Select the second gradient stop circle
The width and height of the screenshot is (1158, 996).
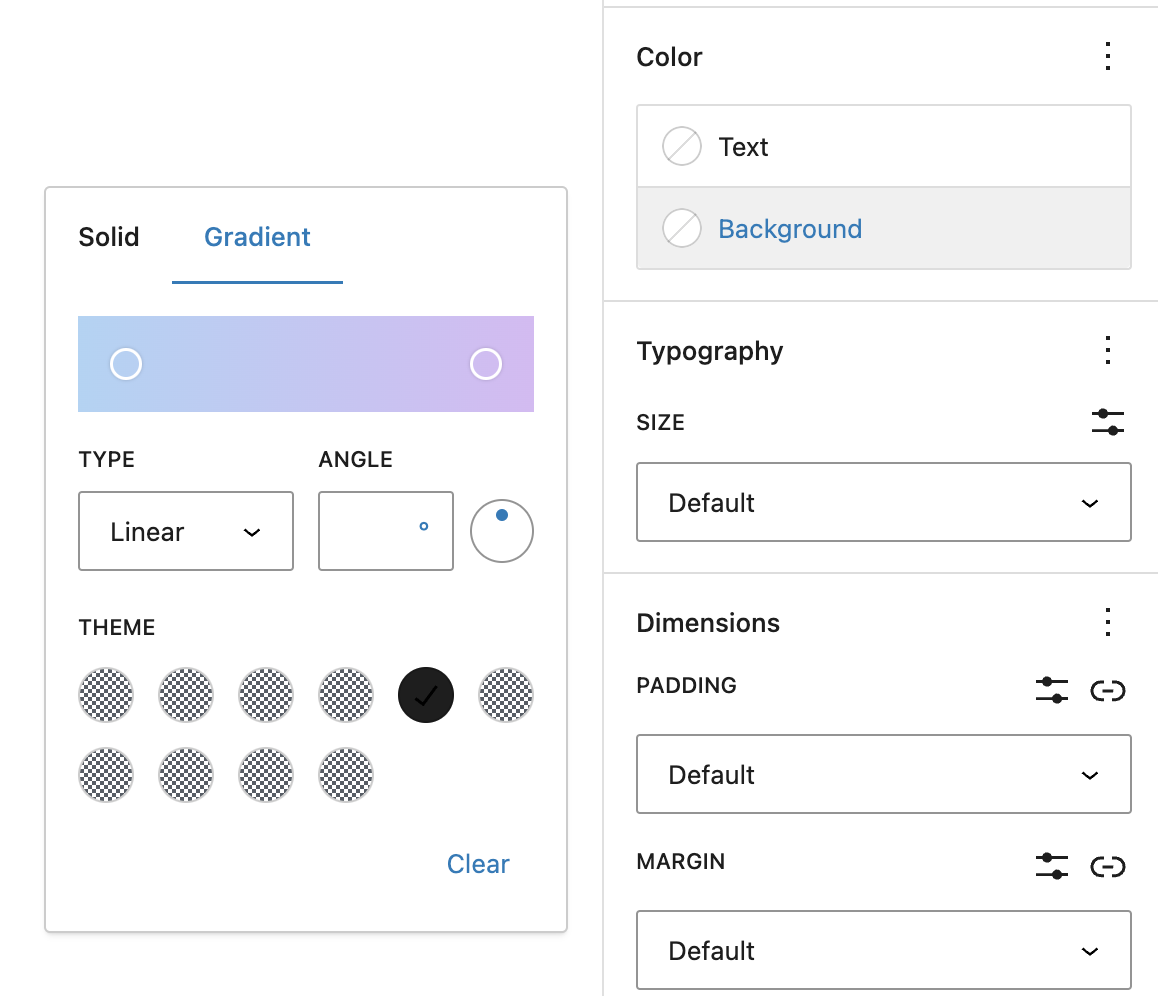coord(486,364)
